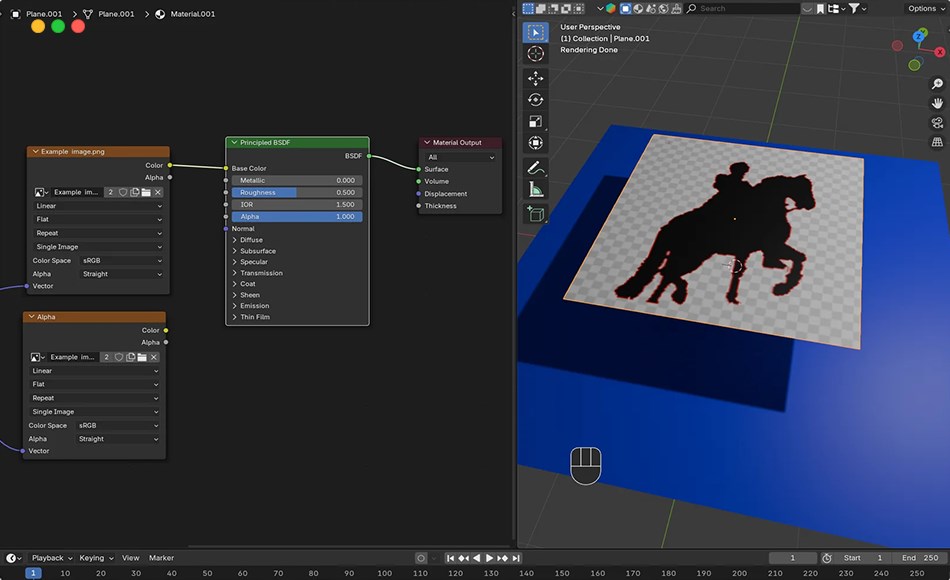The height and width of the screenshot is (580, 950).
Task: Select the Add Cube tool
Action: point(536,212)
